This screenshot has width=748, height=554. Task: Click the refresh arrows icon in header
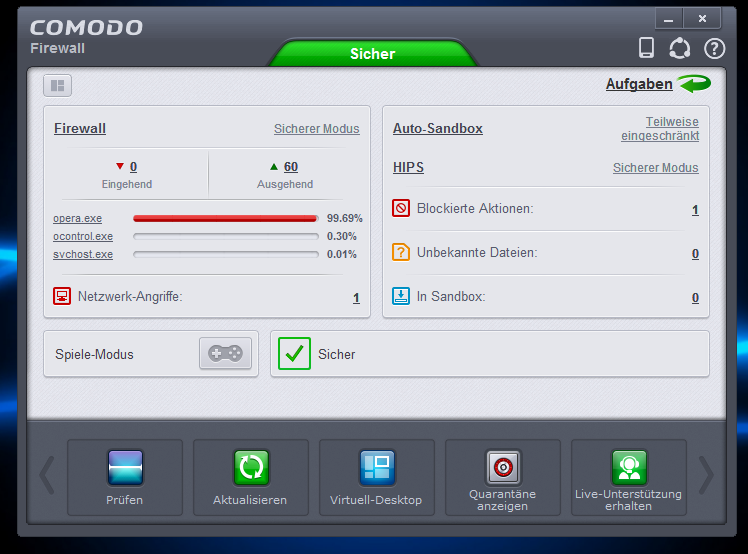680,48
